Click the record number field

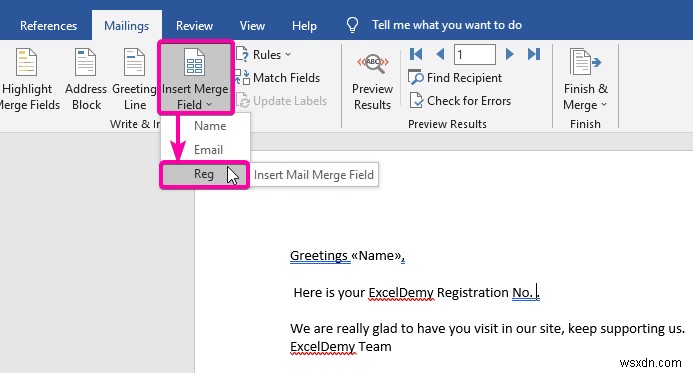(x=475, y=54)
